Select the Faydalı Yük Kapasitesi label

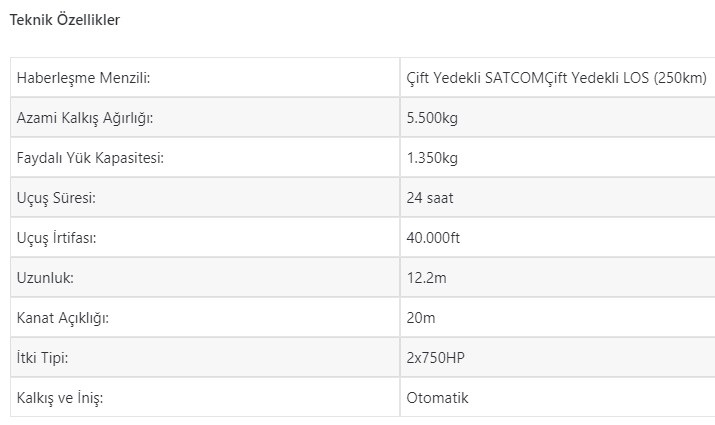click(x=90, y=158)
